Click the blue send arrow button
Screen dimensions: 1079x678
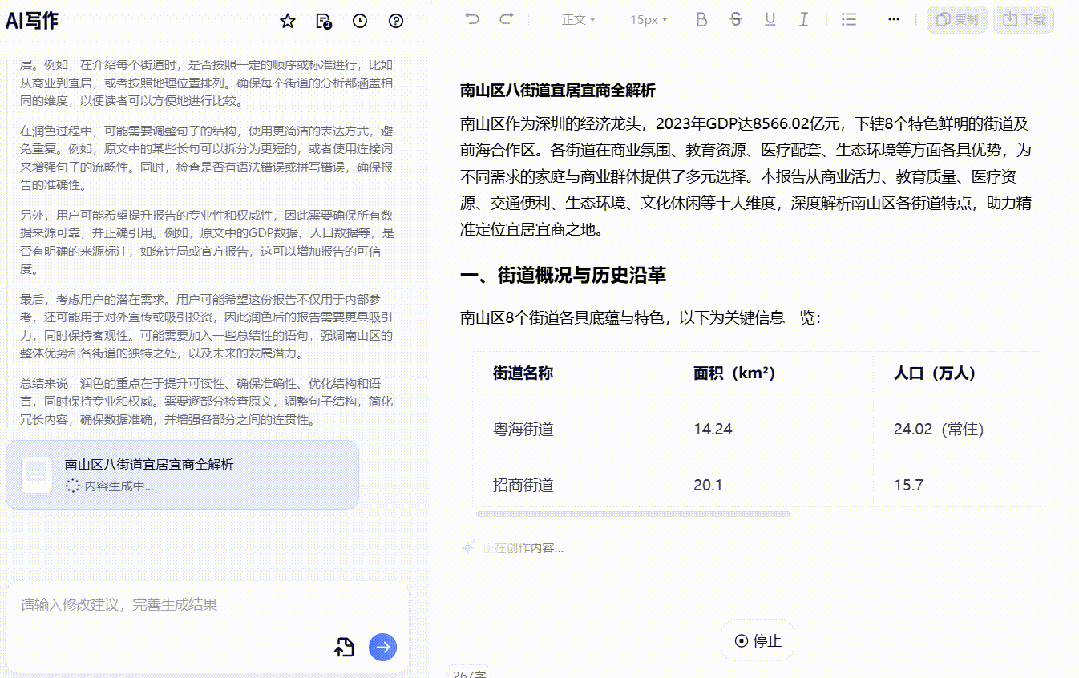click(382, 647)
